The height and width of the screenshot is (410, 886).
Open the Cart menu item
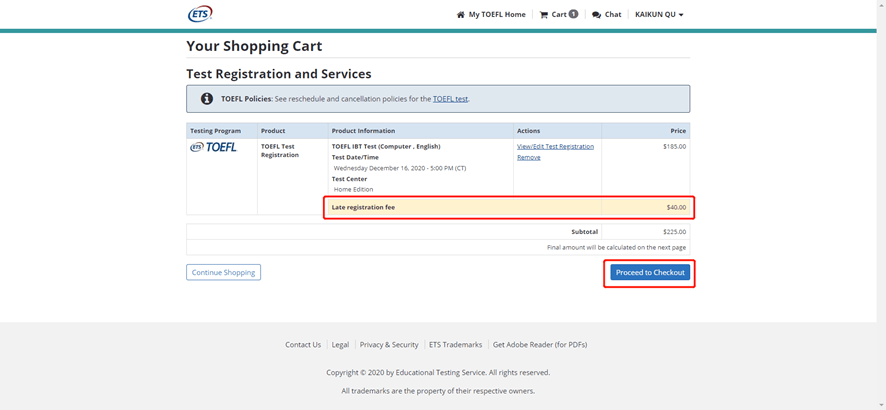click(559, 15)
